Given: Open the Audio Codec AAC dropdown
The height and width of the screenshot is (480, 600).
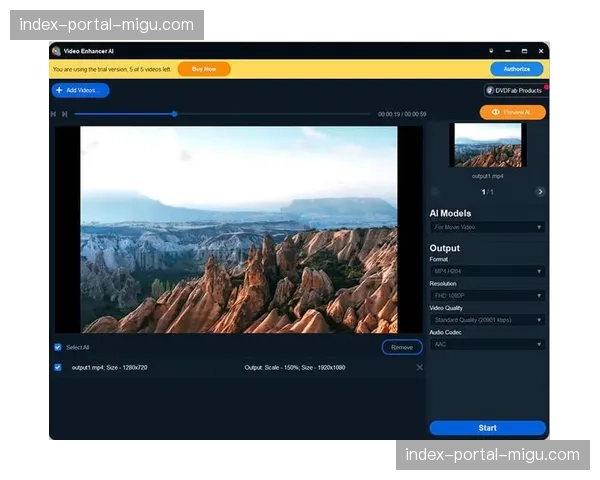Looking at the screenshot, I should pyautogui.click(x=487, y=344).
